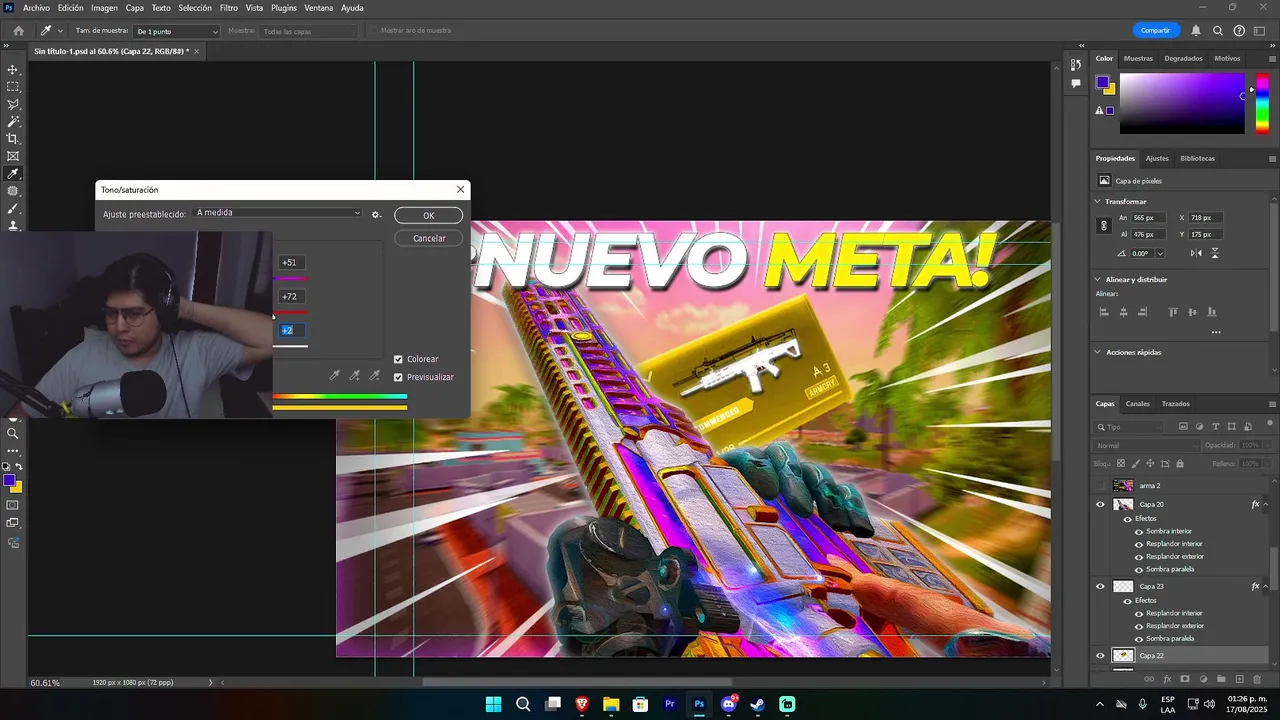Open the Imagen menu

pos(104,8)
